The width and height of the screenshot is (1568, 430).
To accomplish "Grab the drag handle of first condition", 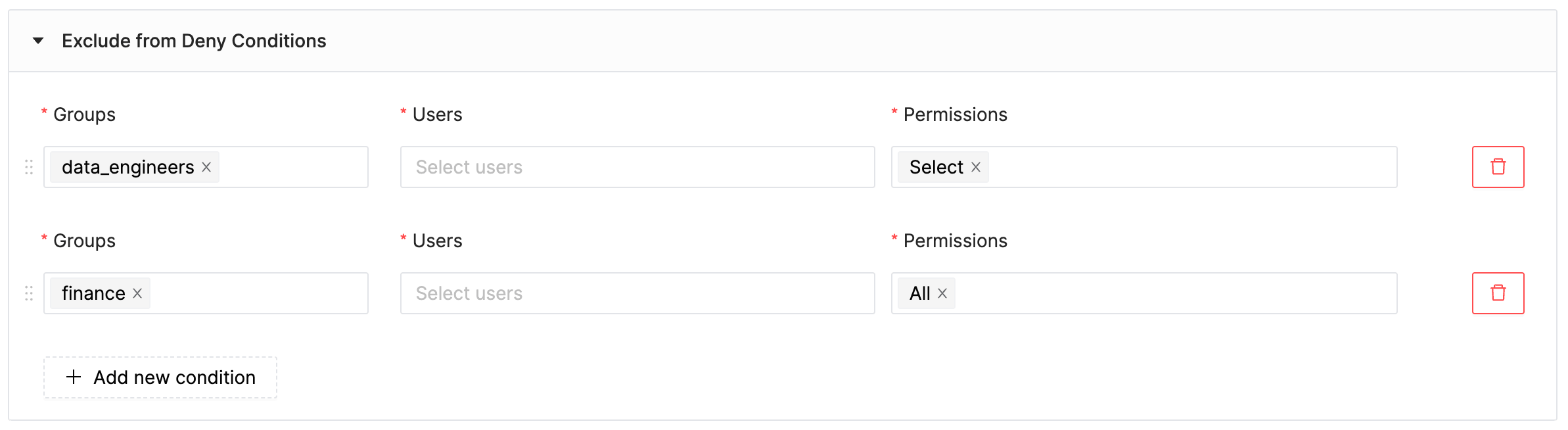I will tap(29, 167).
